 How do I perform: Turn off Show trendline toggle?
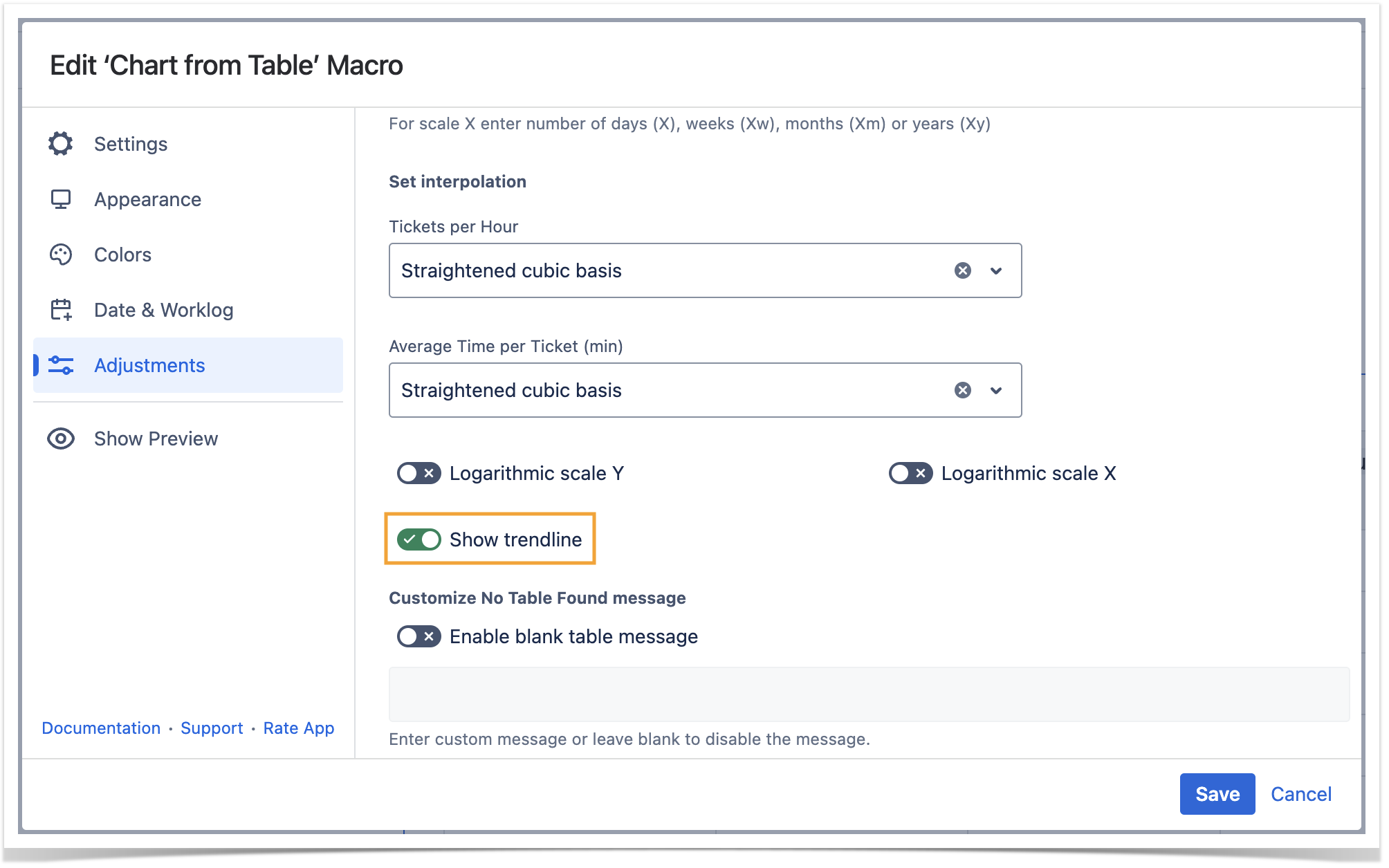pyautogui.click(x=418, y=539)
